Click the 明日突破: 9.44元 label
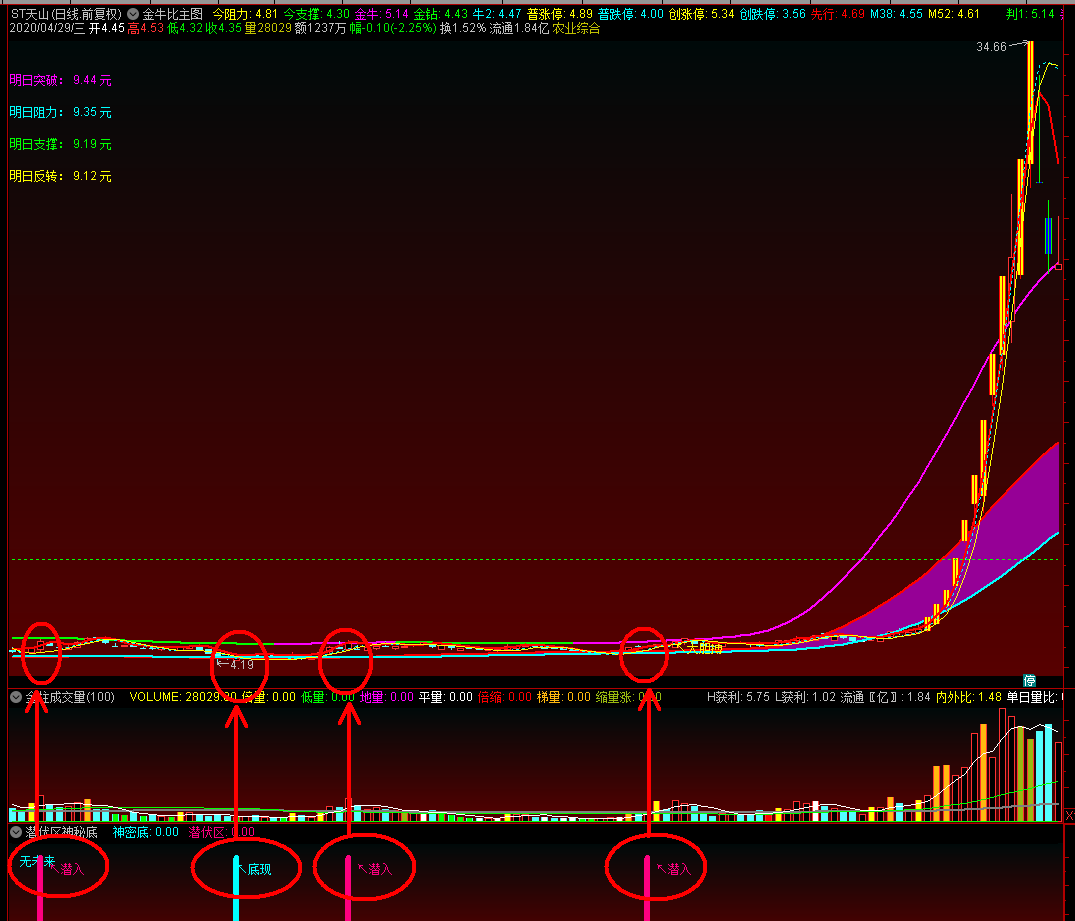The width and height of the screenshot is (1075, 921). click(x=60, y=80)
